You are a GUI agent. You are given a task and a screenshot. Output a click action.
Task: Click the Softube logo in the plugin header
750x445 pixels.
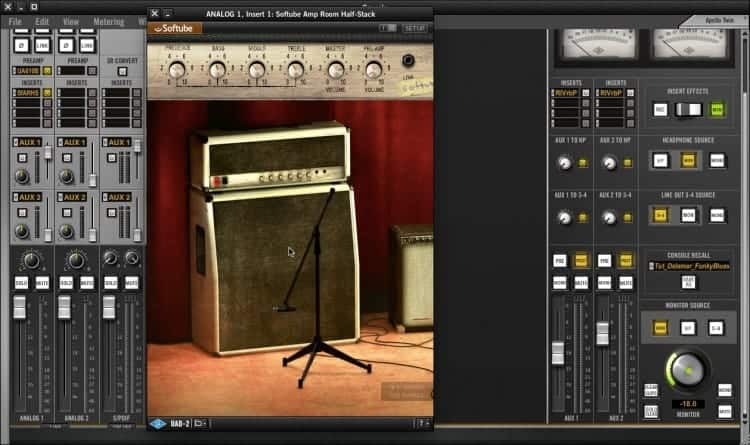pos(174,28)
